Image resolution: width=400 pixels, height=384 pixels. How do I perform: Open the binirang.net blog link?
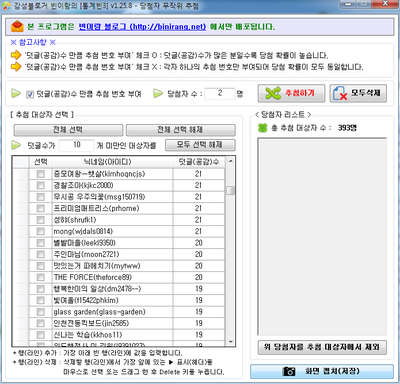tap(142, 27)
